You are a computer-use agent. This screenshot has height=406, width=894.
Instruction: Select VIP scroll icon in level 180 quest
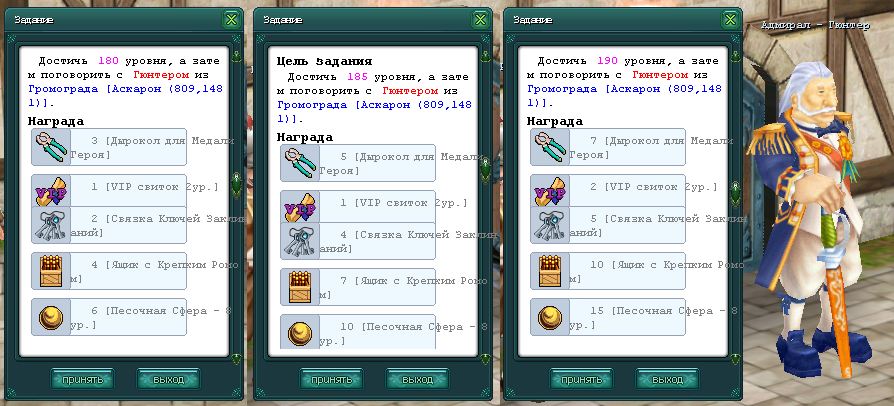[51, 191]
